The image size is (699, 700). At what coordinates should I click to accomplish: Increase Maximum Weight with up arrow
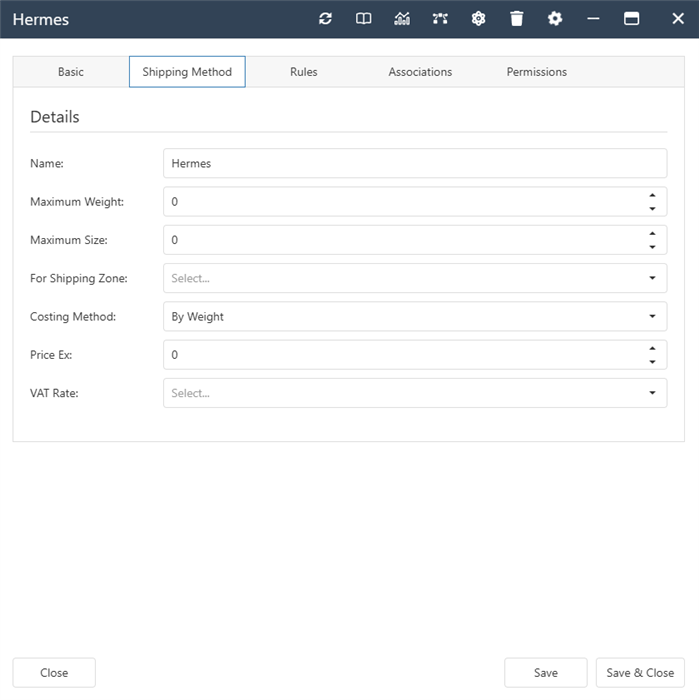tap(653, 196)
